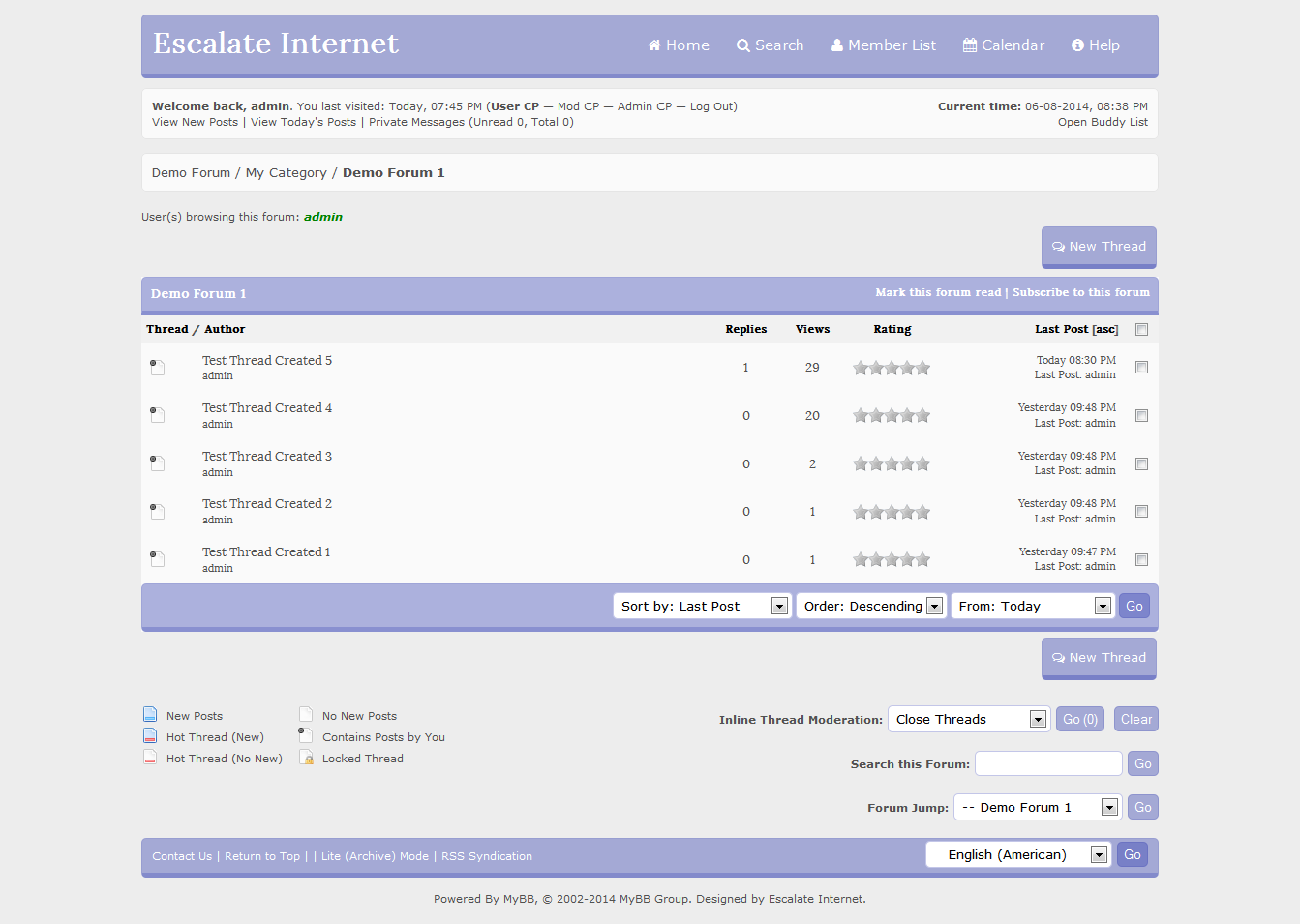Click the Help info icon
This screenshot has height=924, width=1300.
pyautogui.click(x=1077, y=45)
